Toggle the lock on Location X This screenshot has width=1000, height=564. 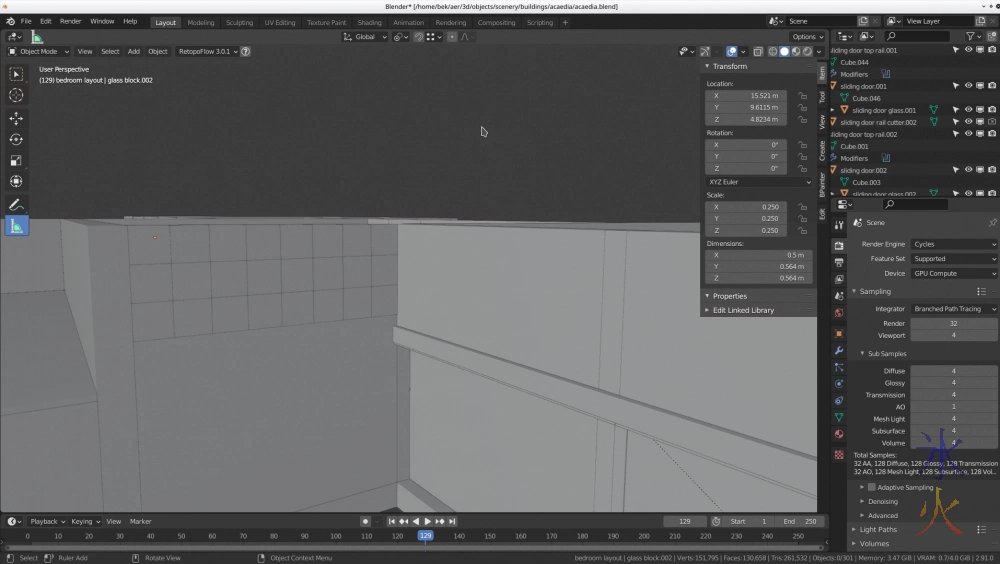pos(802,96)
